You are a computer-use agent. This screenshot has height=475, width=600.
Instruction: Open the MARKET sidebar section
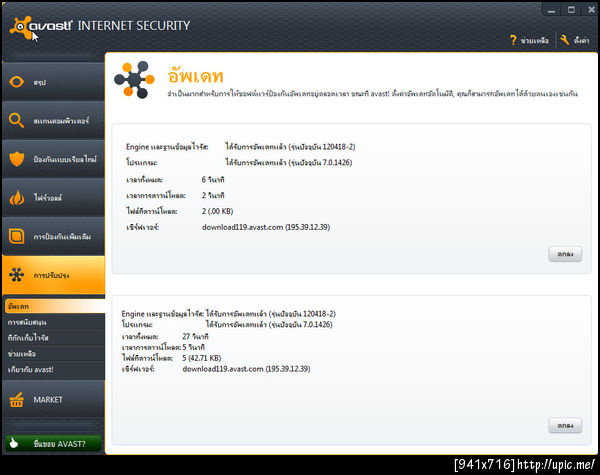click(53, 400)
